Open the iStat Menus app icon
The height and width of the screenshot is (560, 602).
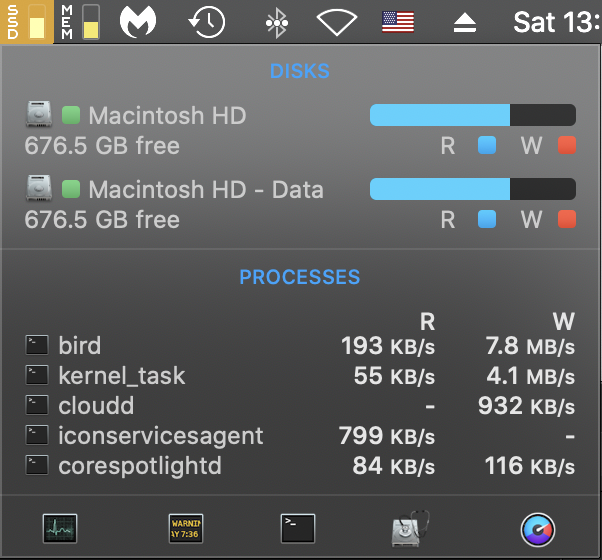point(538,528)
